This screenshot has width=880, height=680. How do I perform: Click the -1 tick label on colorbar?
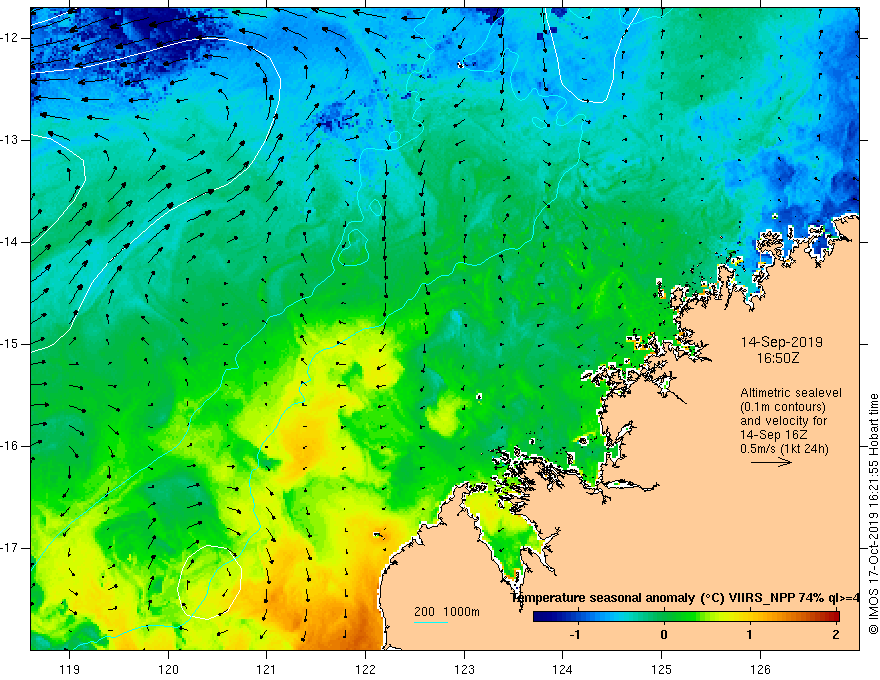click(575, 635)
